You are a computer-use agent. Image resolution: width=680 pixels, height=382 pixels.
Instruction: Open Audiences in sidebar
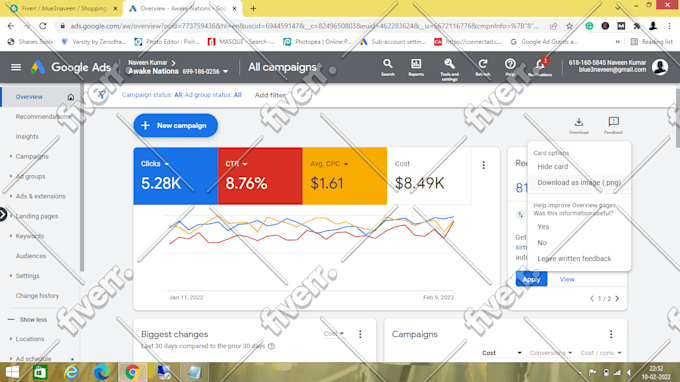click(31, 256)
